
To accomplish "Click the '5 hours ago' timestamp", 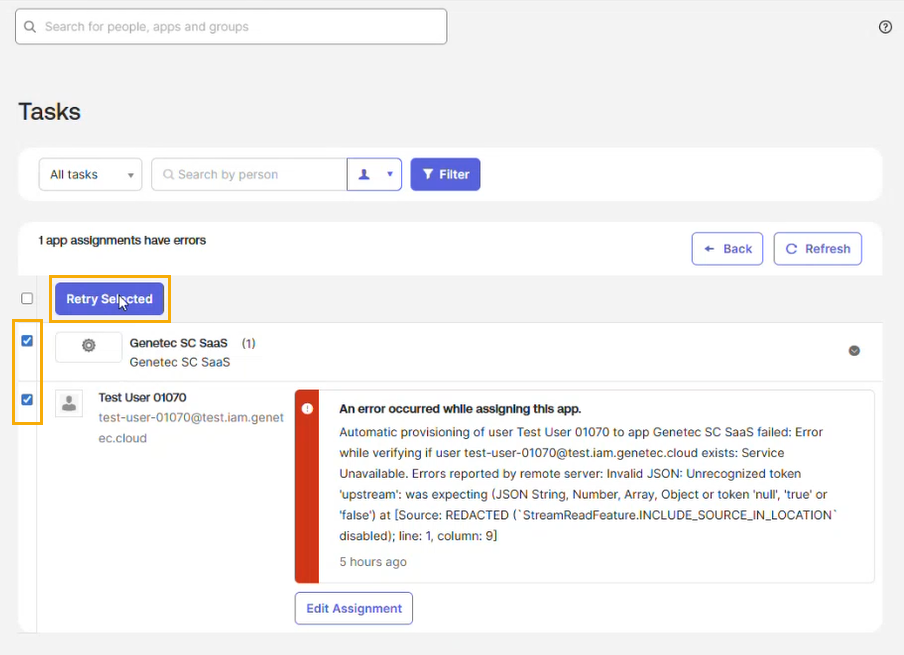I will point(372,562).
